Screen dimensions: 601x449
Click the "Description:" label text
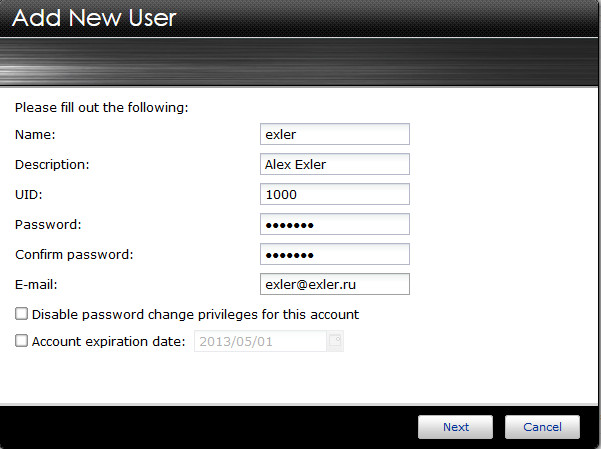(x=53, y=164)
